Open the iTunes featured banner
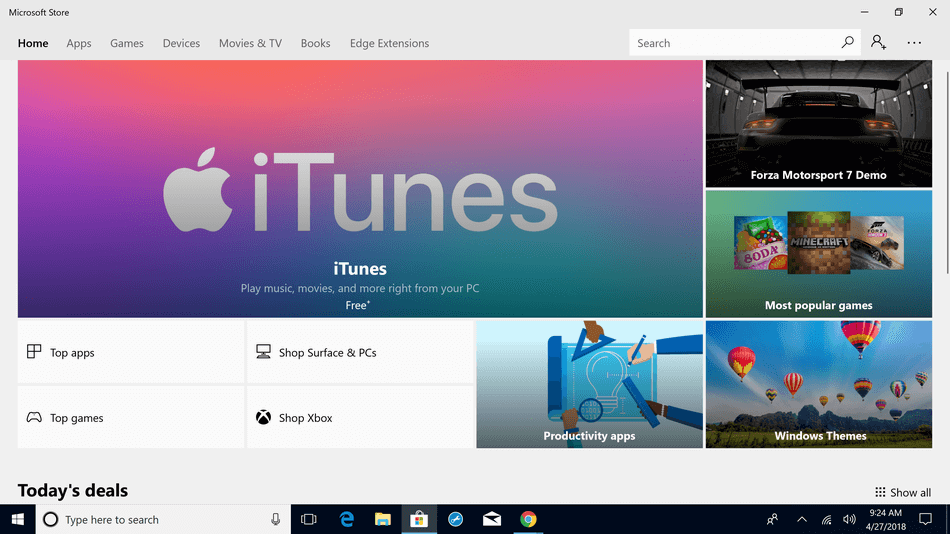 click(x=360, y=189)
